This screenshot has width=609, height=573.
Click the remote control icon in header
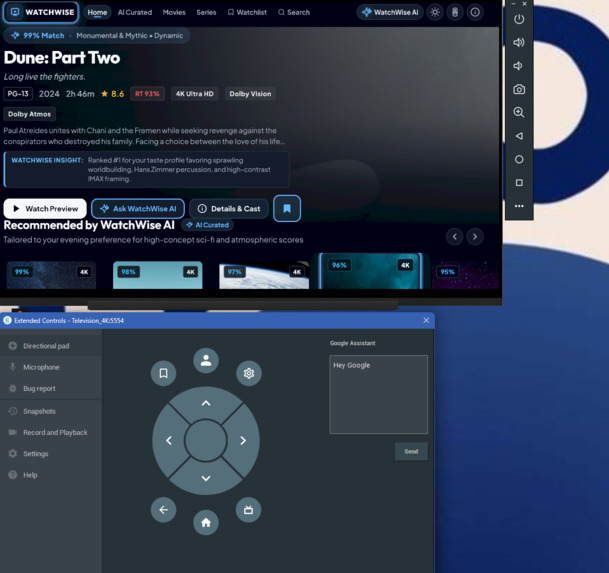[455, 12]
